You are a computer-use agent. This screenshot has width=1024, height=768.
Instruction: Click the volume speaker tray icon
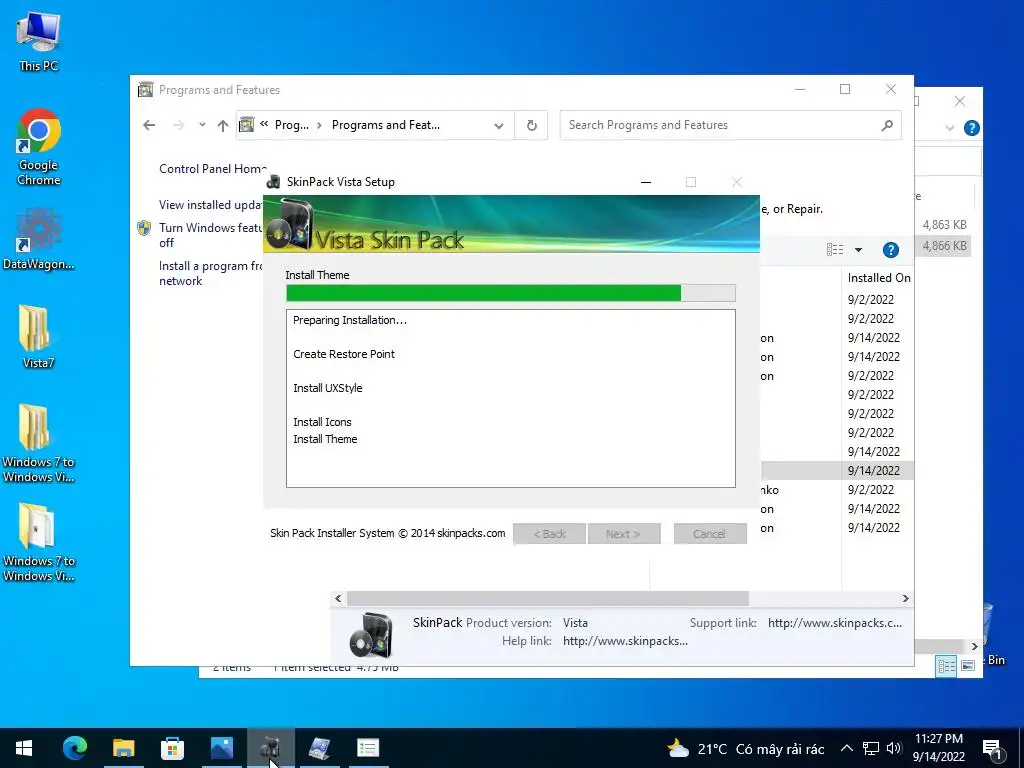894,748
